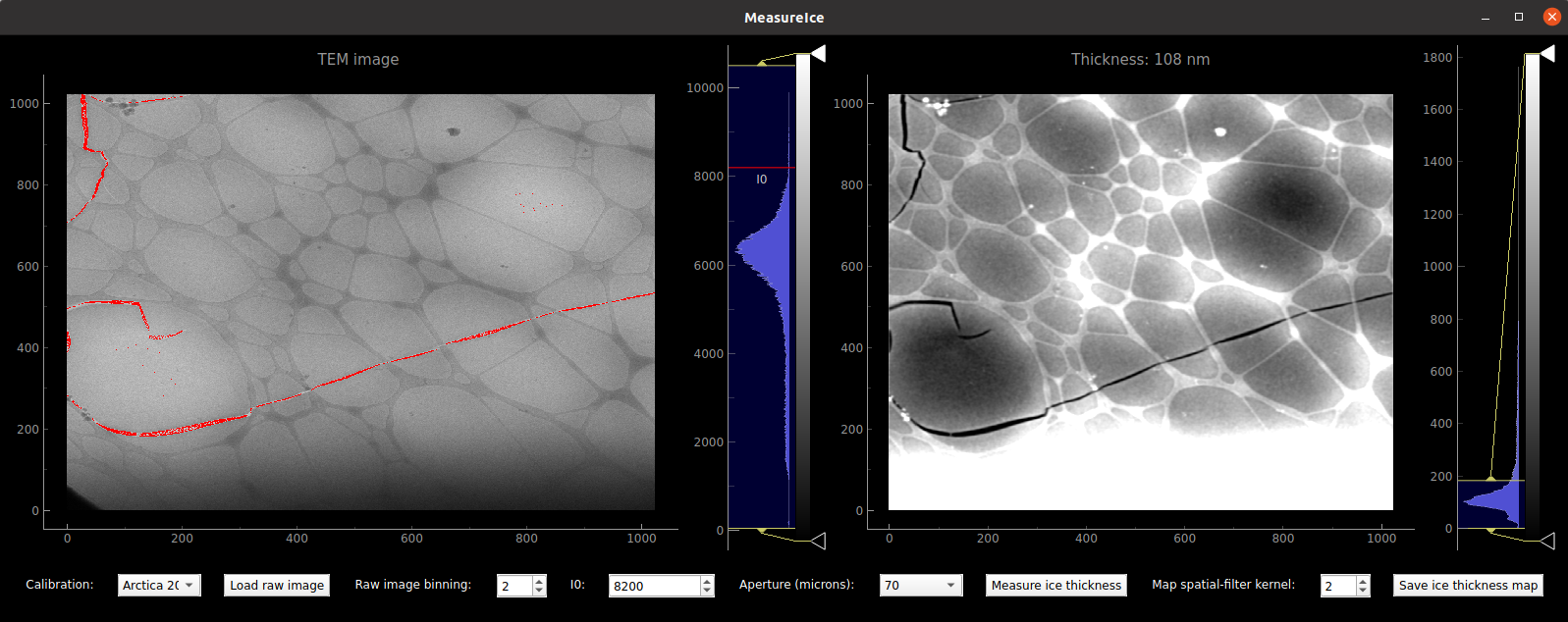Decrease spatial-filter kernel with down arrow
The width and height of the screenshot is (1568, 622).
[1363, 591]
